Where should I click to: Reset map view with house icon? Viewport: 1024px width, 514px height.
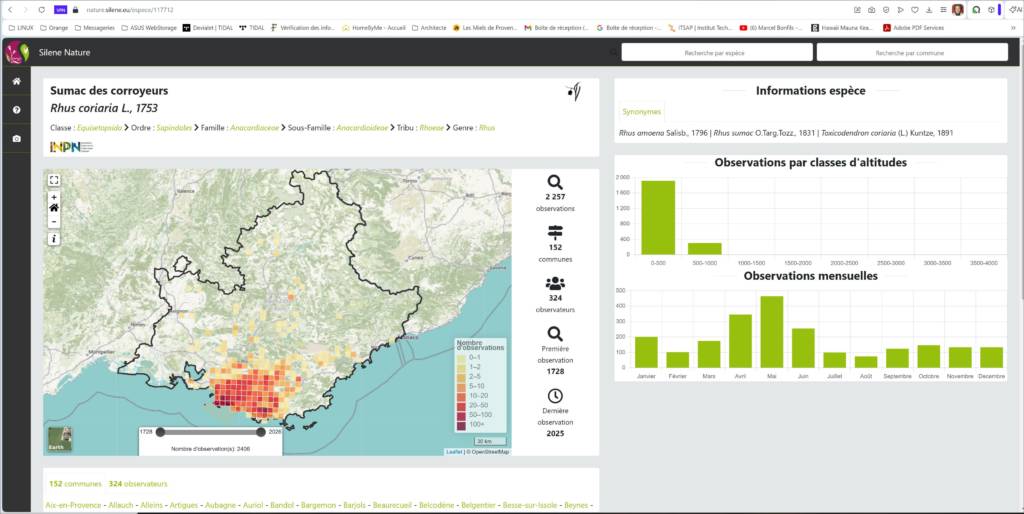54,209
